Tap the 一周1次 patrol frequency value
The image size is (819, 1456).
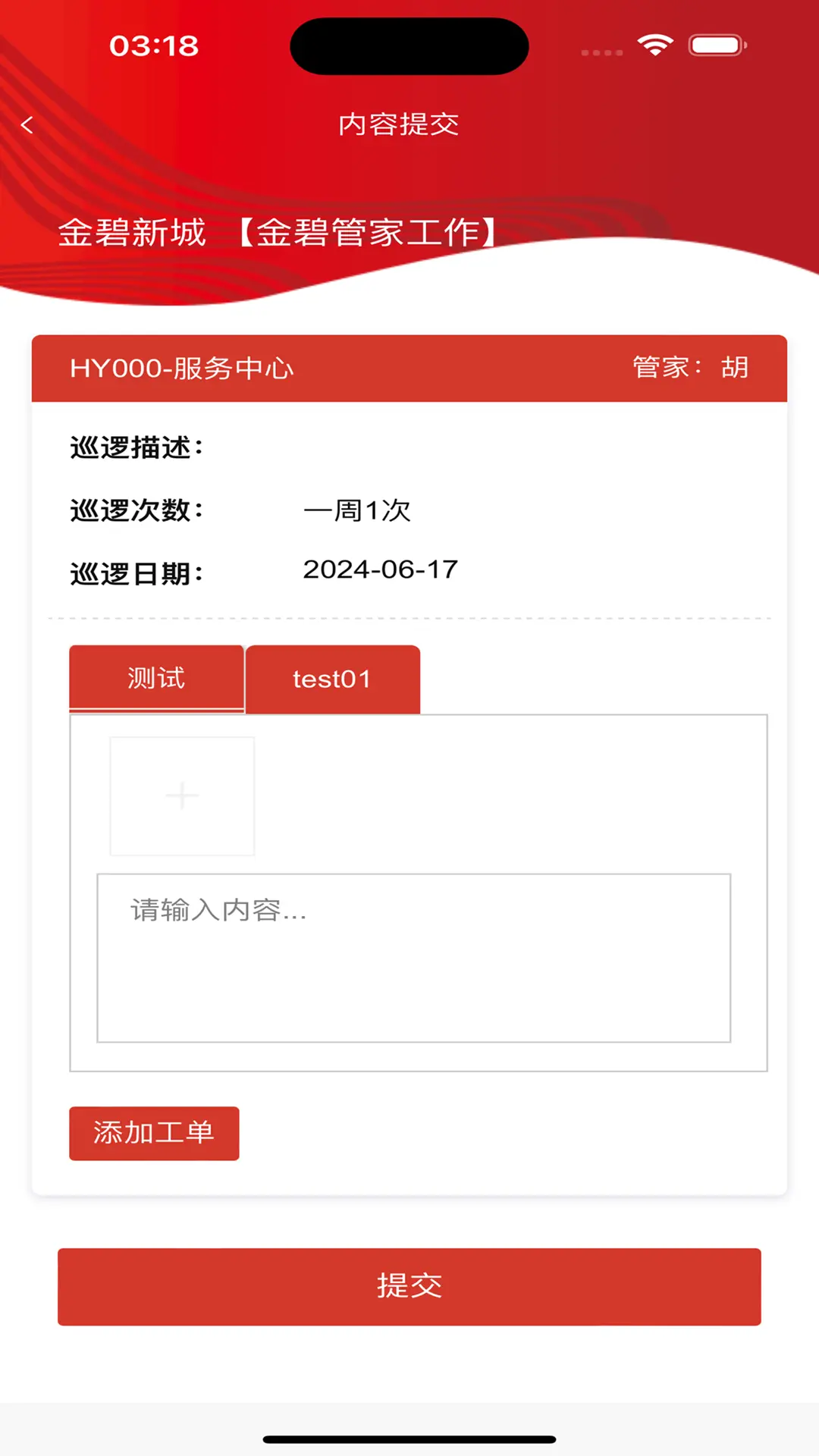click(x=356, y=510)
